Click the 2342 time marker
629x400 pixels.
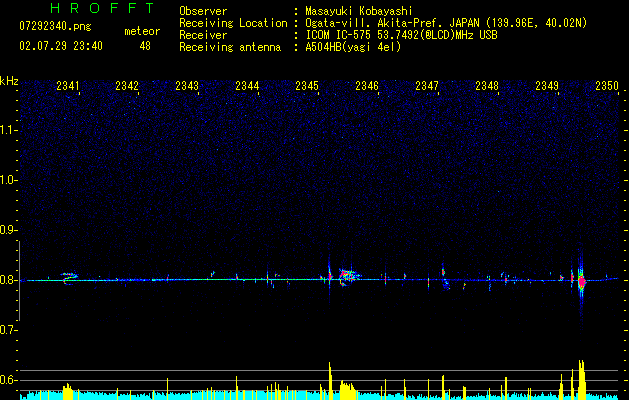(127, 86)
